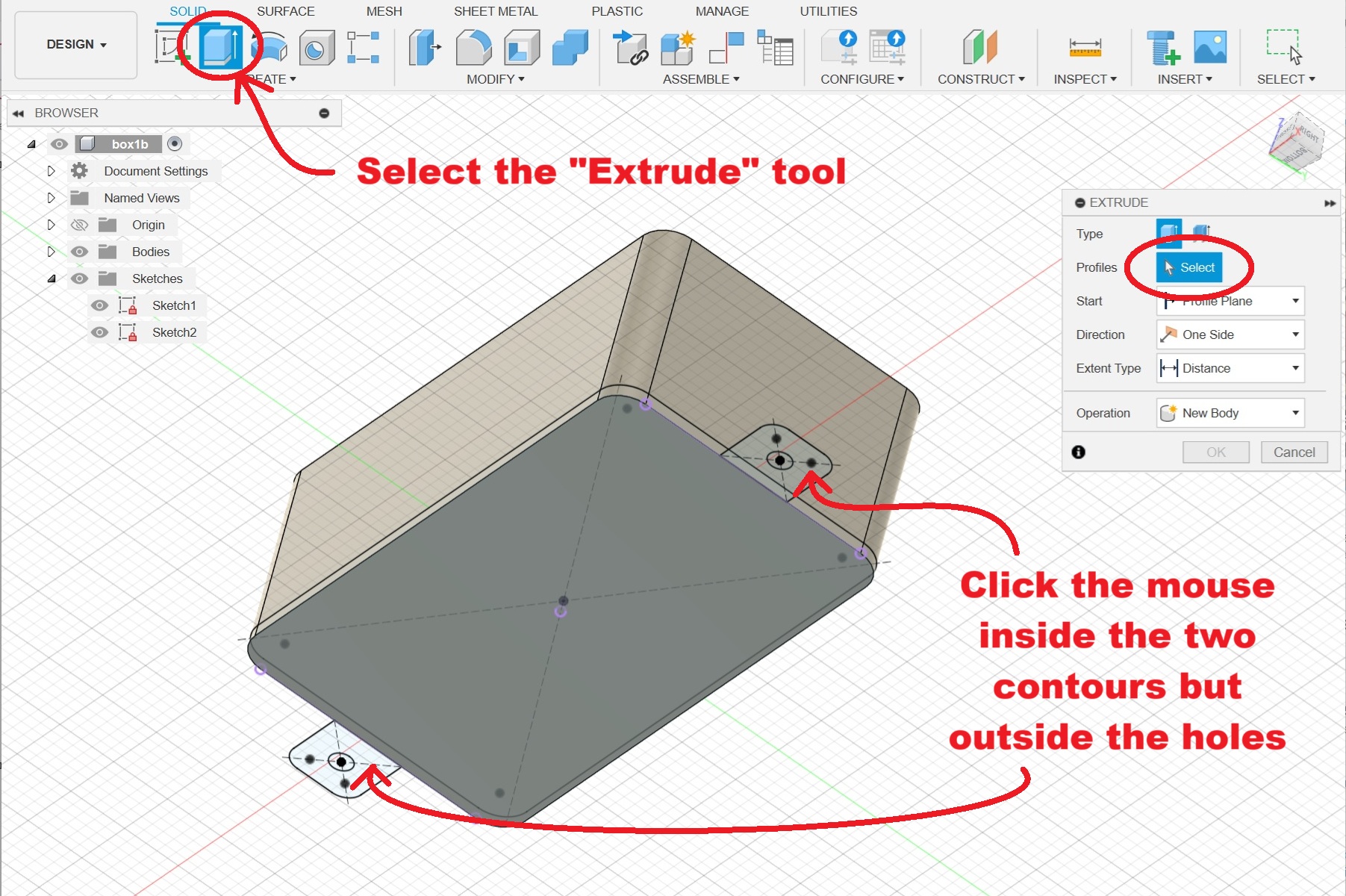Click the ViewCube in the corner
Screen dimensions: 1346x896
1297,139
